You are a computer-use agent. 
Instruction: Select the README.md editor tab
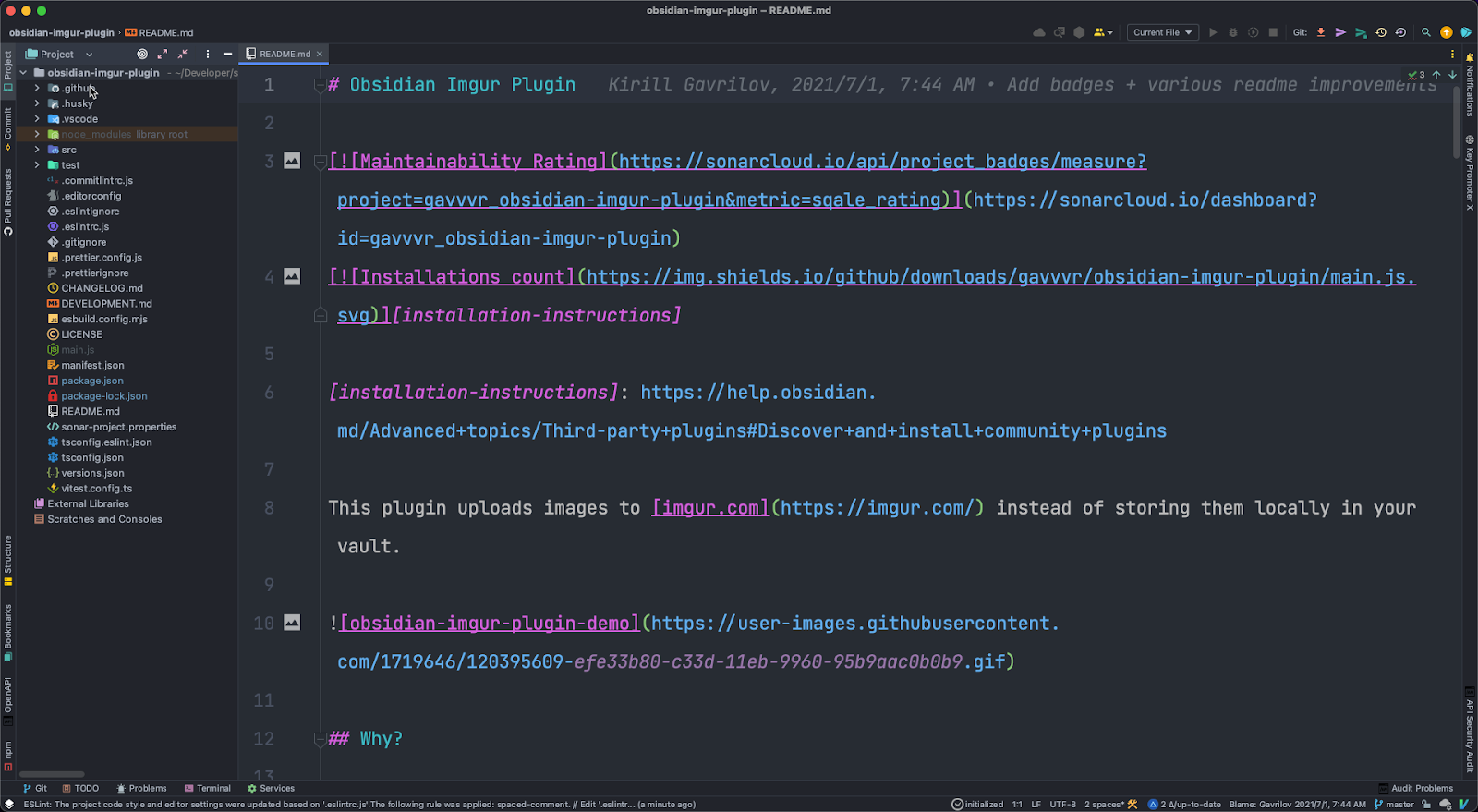tap(285, 54)
